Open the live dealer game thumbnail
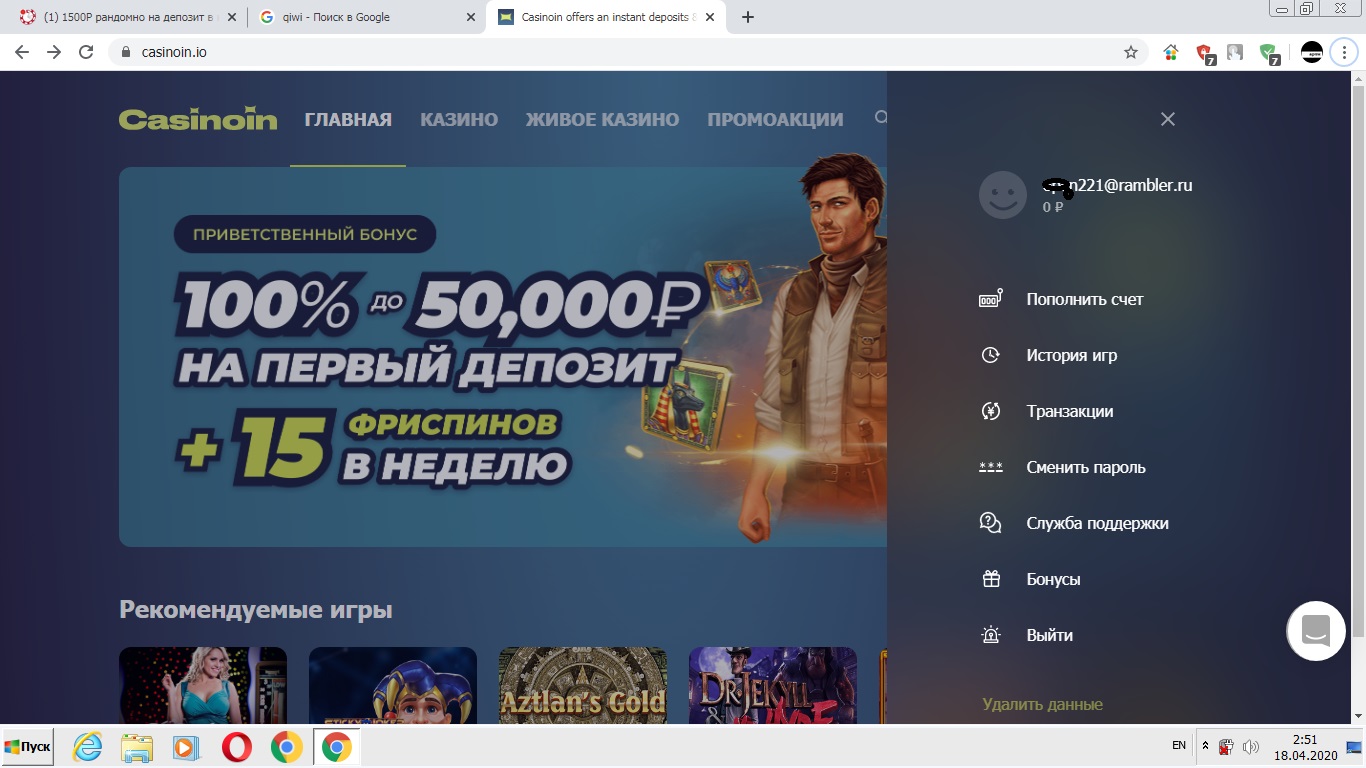The image size is (1366, 768). pos(203,685)
